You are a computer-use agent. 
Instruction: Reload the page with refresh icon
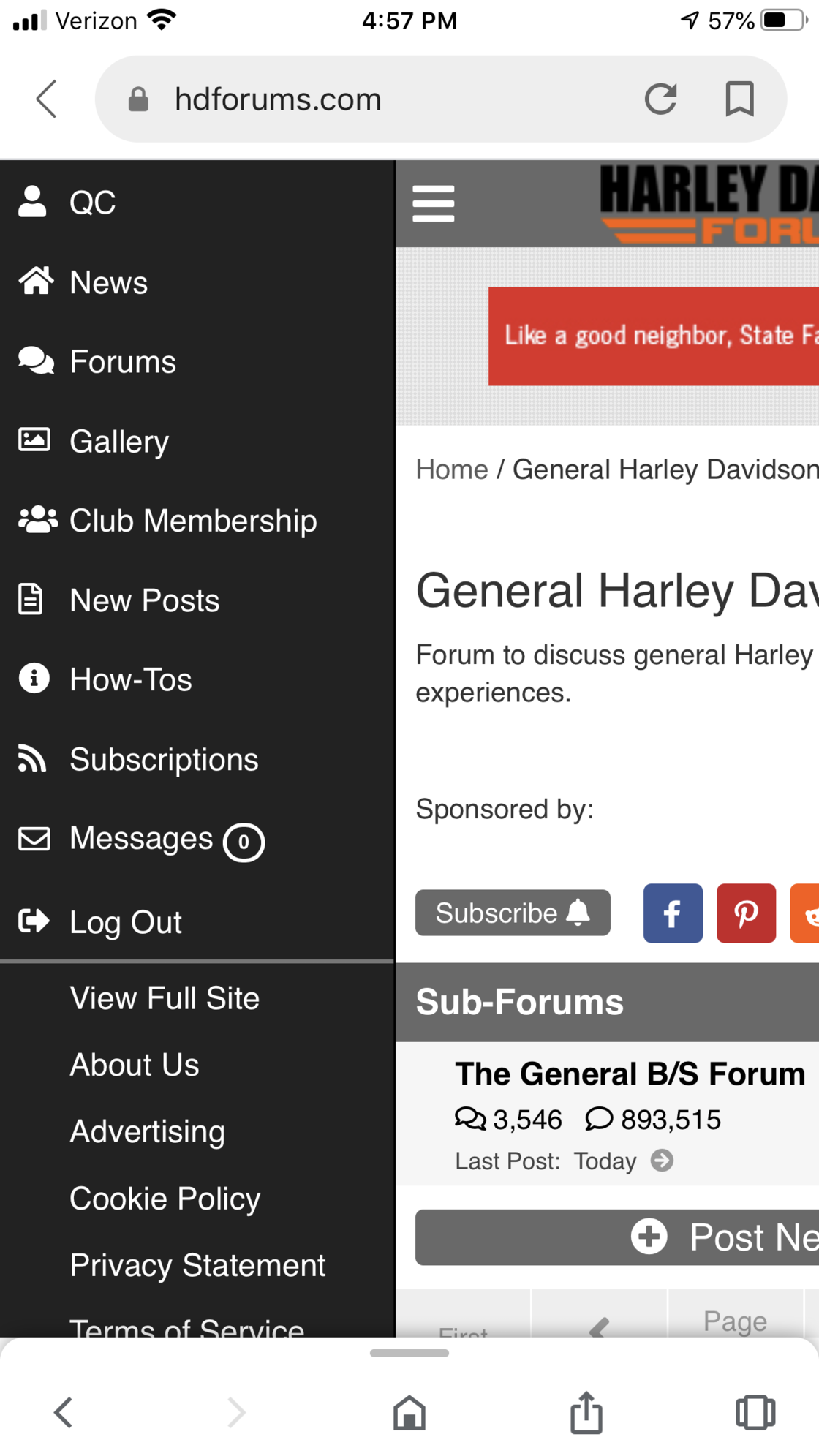(x=660, y=99)
